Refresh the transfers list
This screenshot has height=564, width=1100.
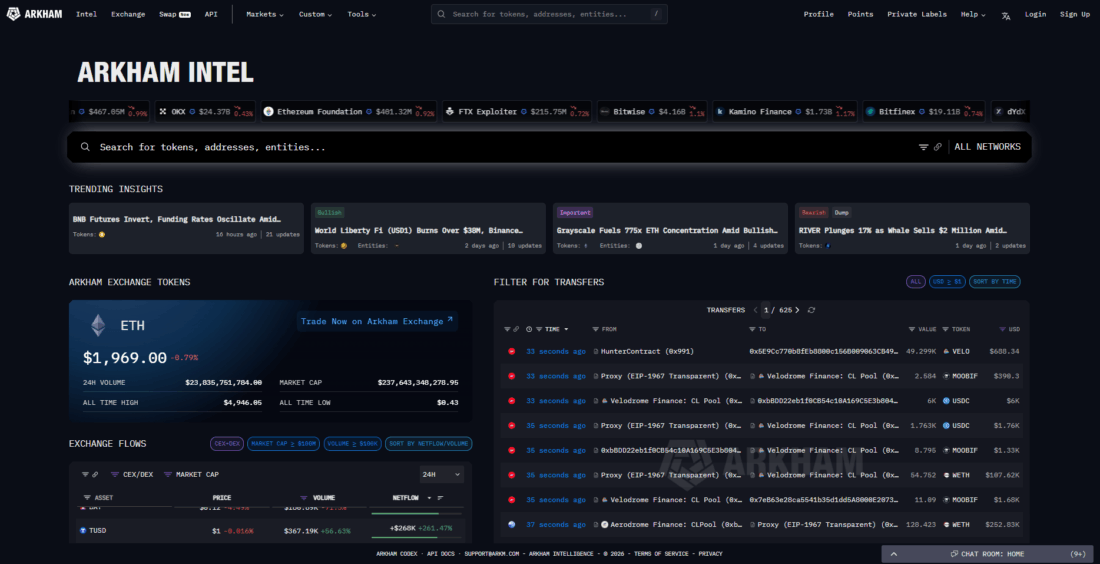(x=812, y=310)
